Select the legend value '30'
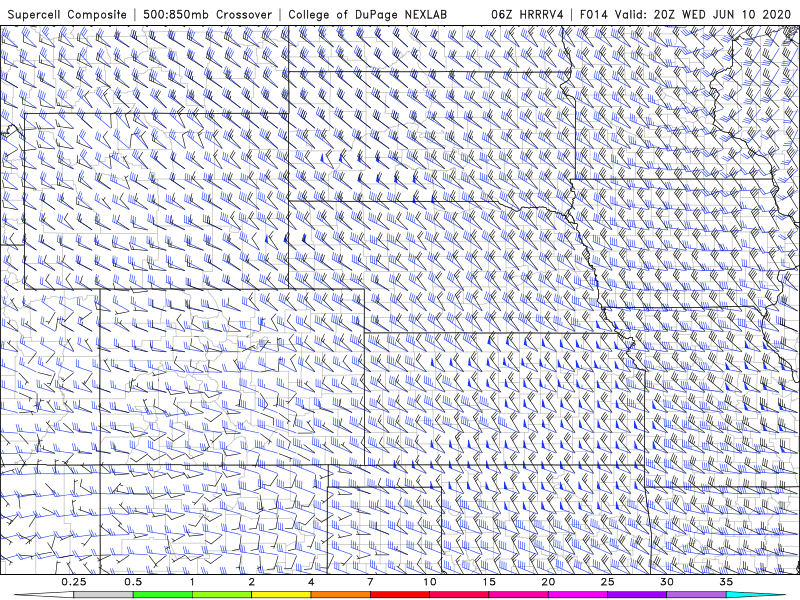Screen dimensions: 800x600 pos(666,582)
